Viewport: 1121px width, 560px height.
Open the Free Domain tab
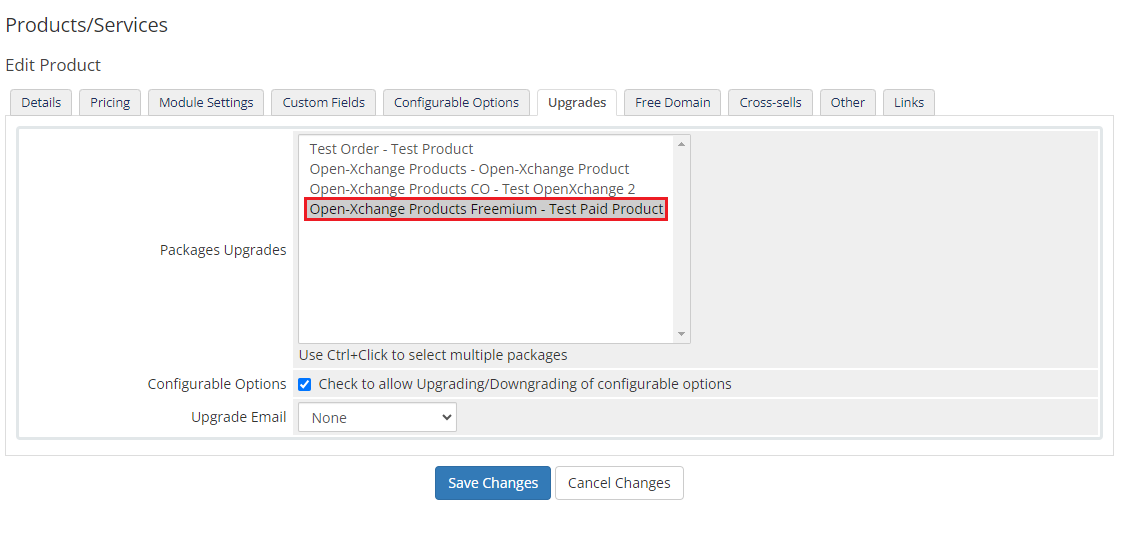point(673,102)
